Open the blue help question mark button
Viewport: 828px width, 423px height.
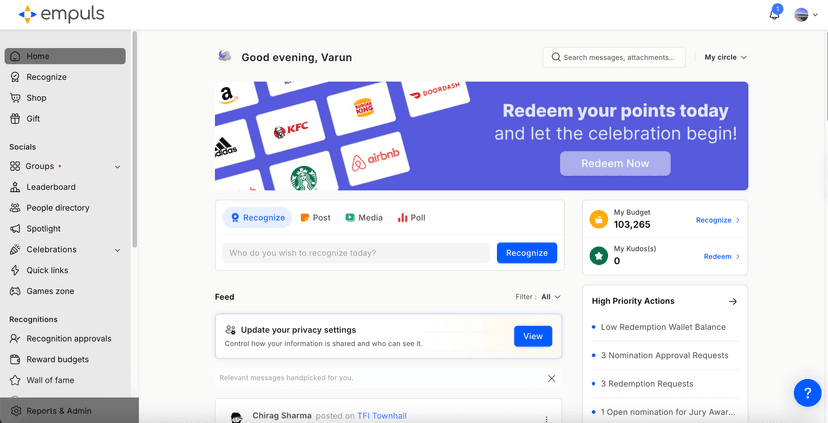coord(807,393)
